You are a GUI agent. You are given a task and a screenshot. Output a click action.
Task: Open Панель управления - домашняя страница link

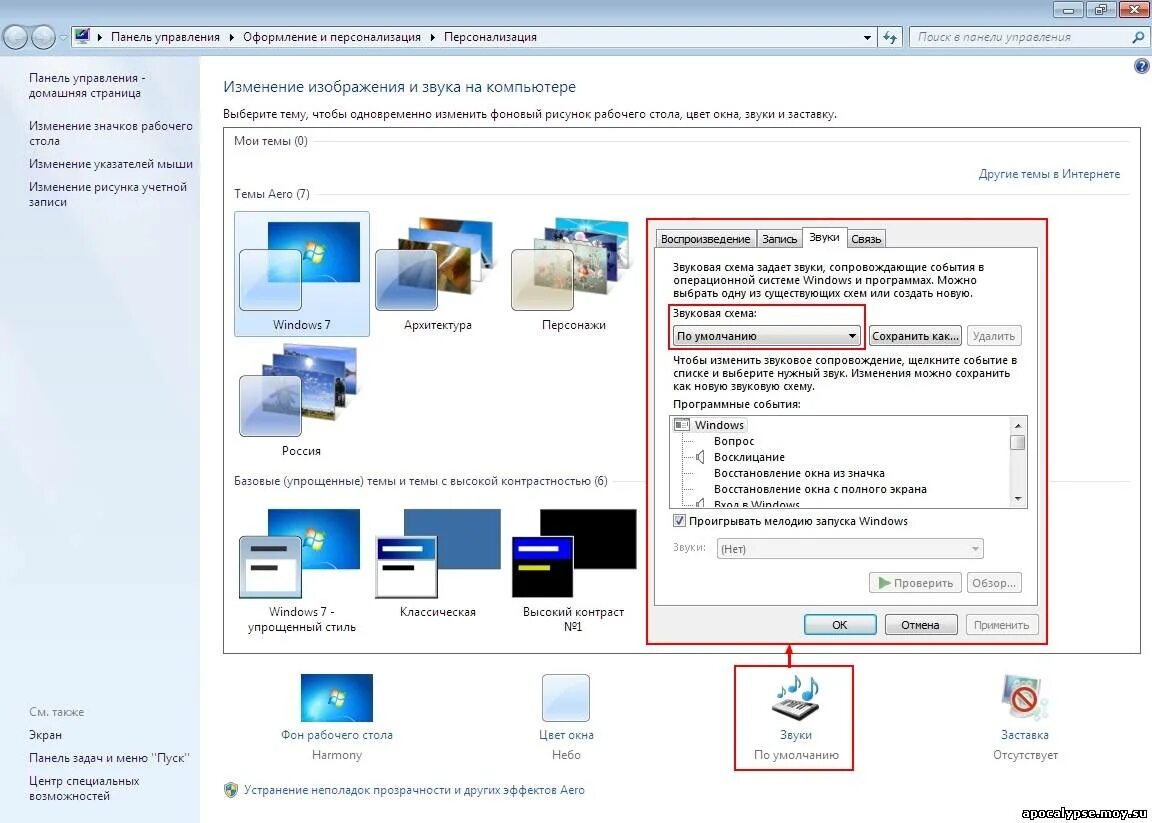pos(87,85)
